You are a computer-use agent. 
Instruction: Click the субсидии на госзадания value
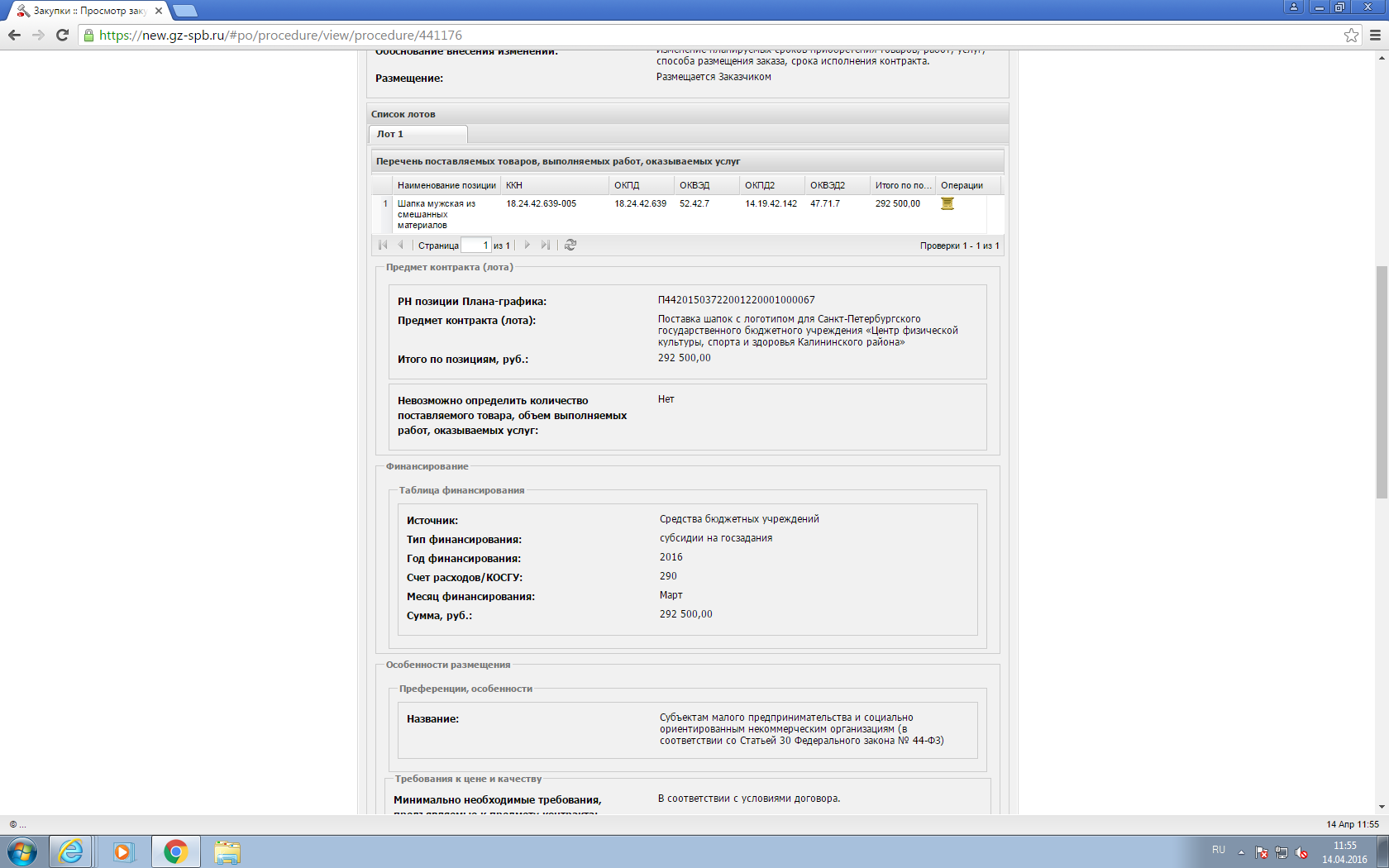click(x=716, y=538)
